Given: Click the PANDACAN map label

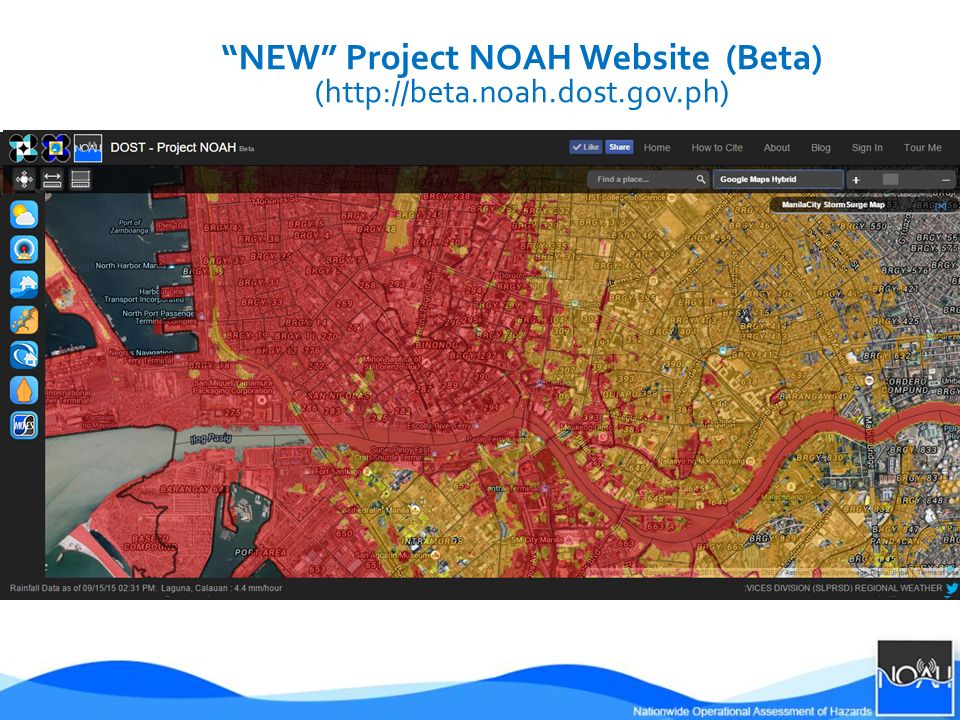Looking at the screenshot, I should [x=893, y=542].
